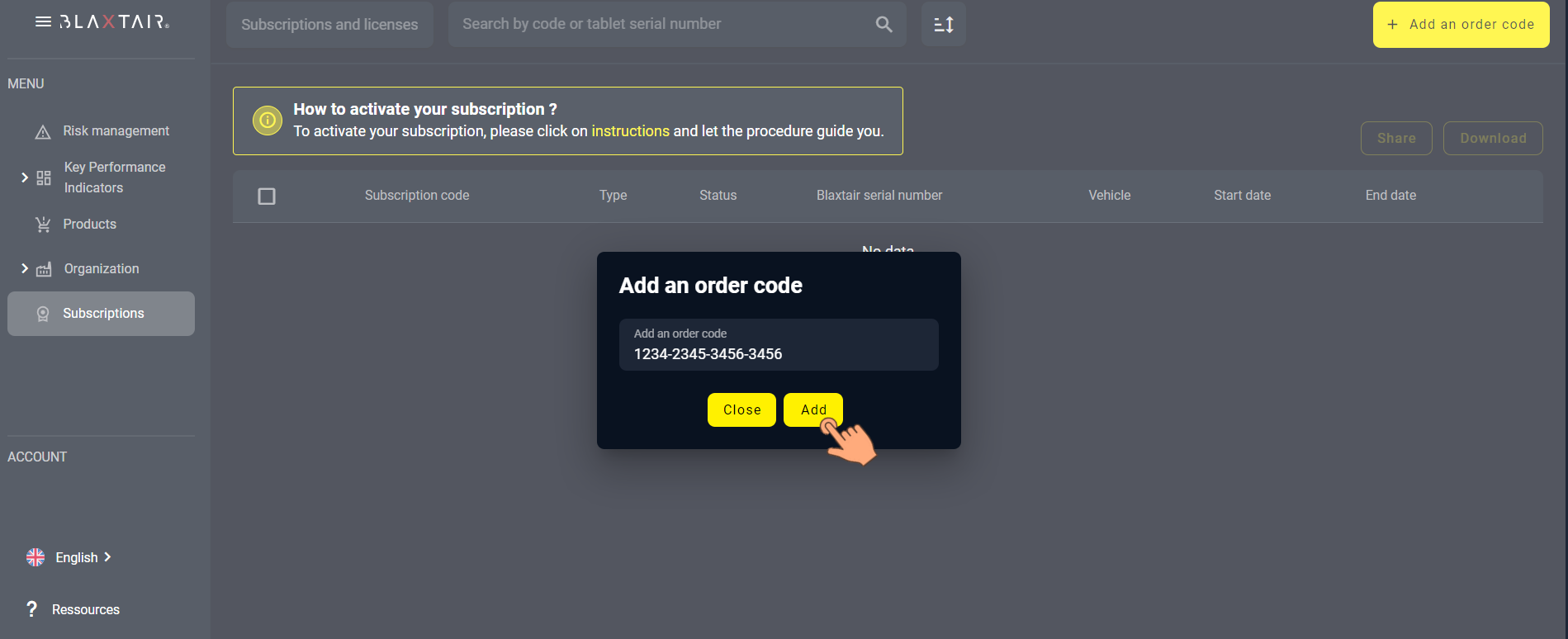1568x639 pixels.
Task: Expand the Key Performance Indicators section
Action: [x=24, y=177]
